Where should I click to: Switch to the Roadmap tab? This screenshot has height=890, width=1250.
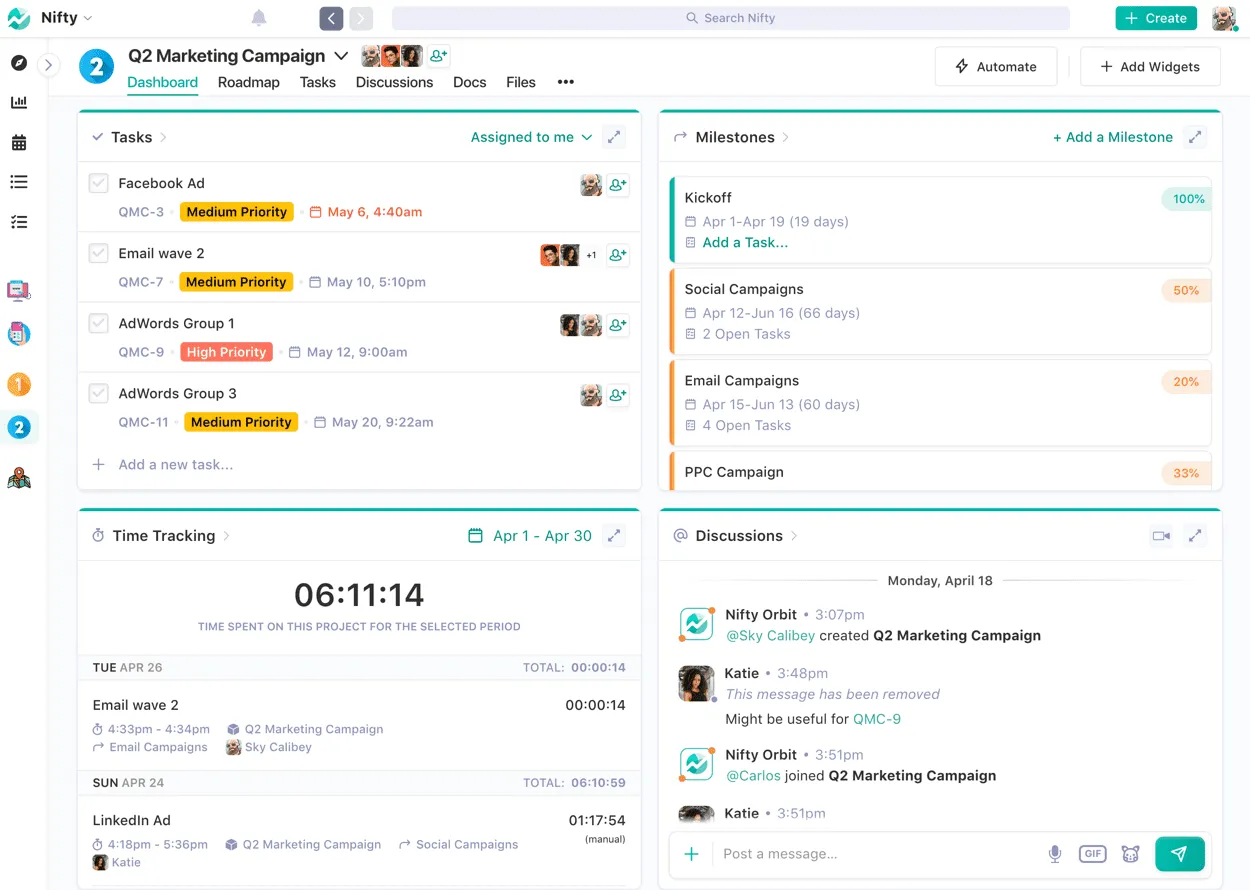248,83
